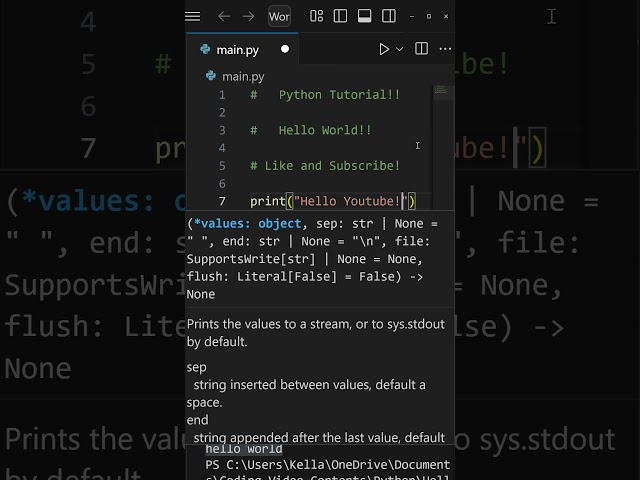The image size is (640, 480).
Task: Toggle the bottom panel layout icon
Action: coord(364,16)
